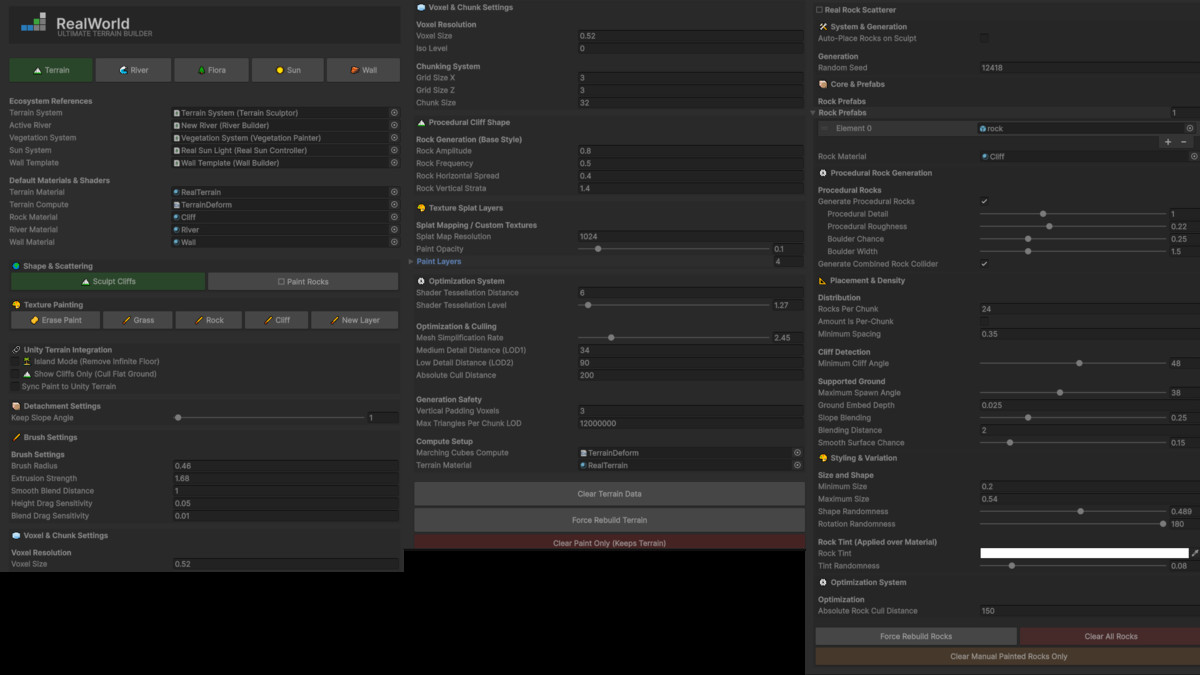Open object picker for Terrain Compute field

click(394, 204)
